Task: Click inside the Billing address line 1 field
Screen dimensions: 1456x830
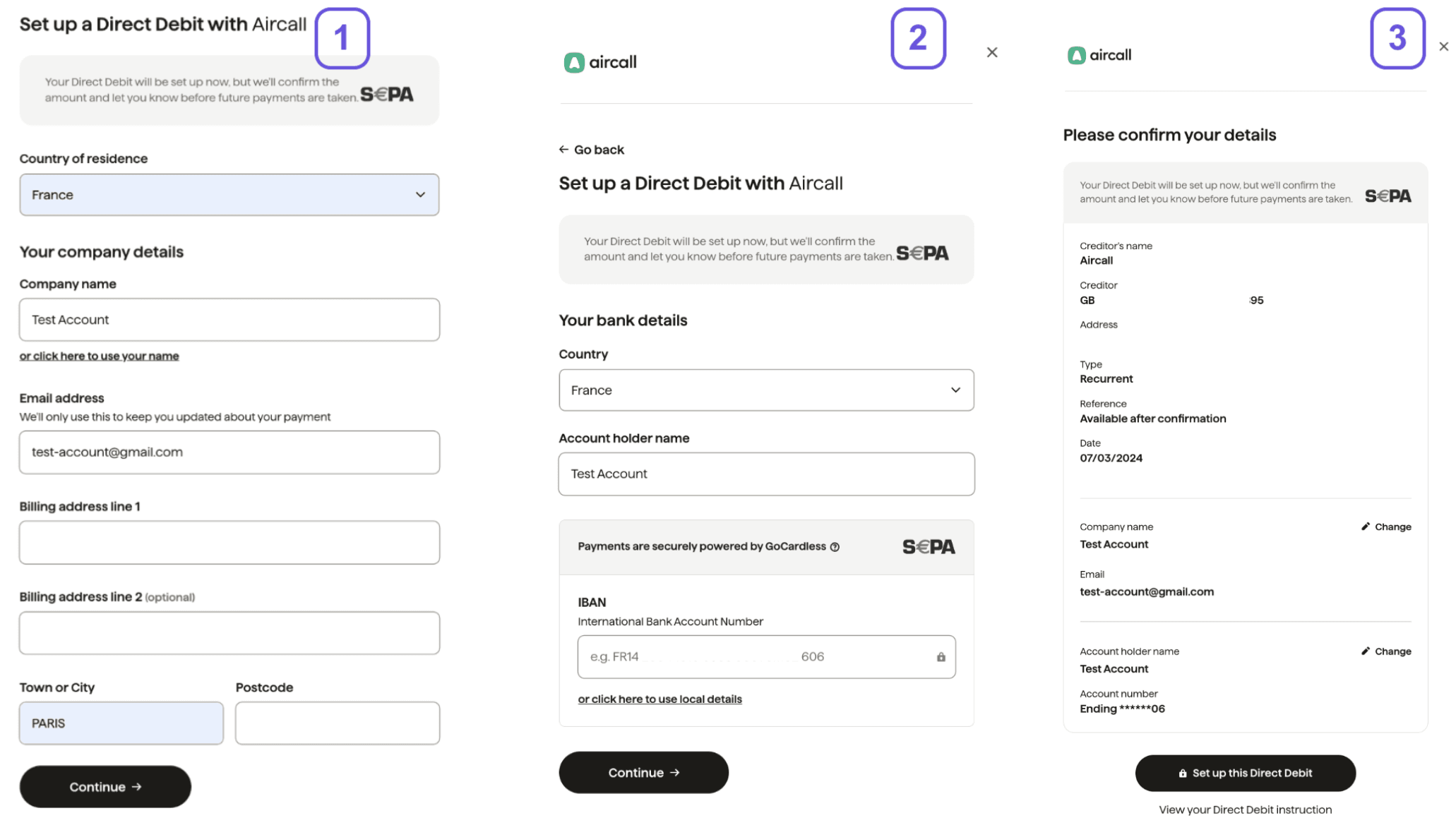Action: click(229, 542)
